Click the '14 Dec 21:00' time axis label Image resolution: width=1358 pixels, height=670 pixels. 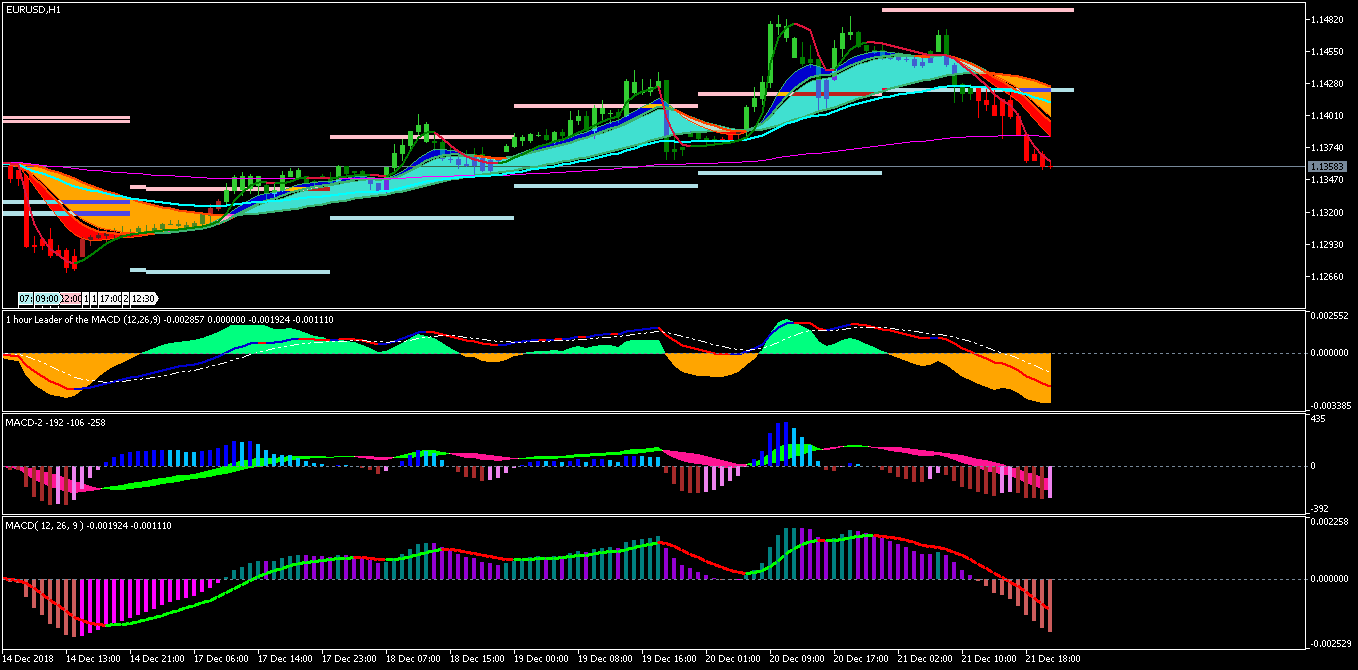click(157, 660)
